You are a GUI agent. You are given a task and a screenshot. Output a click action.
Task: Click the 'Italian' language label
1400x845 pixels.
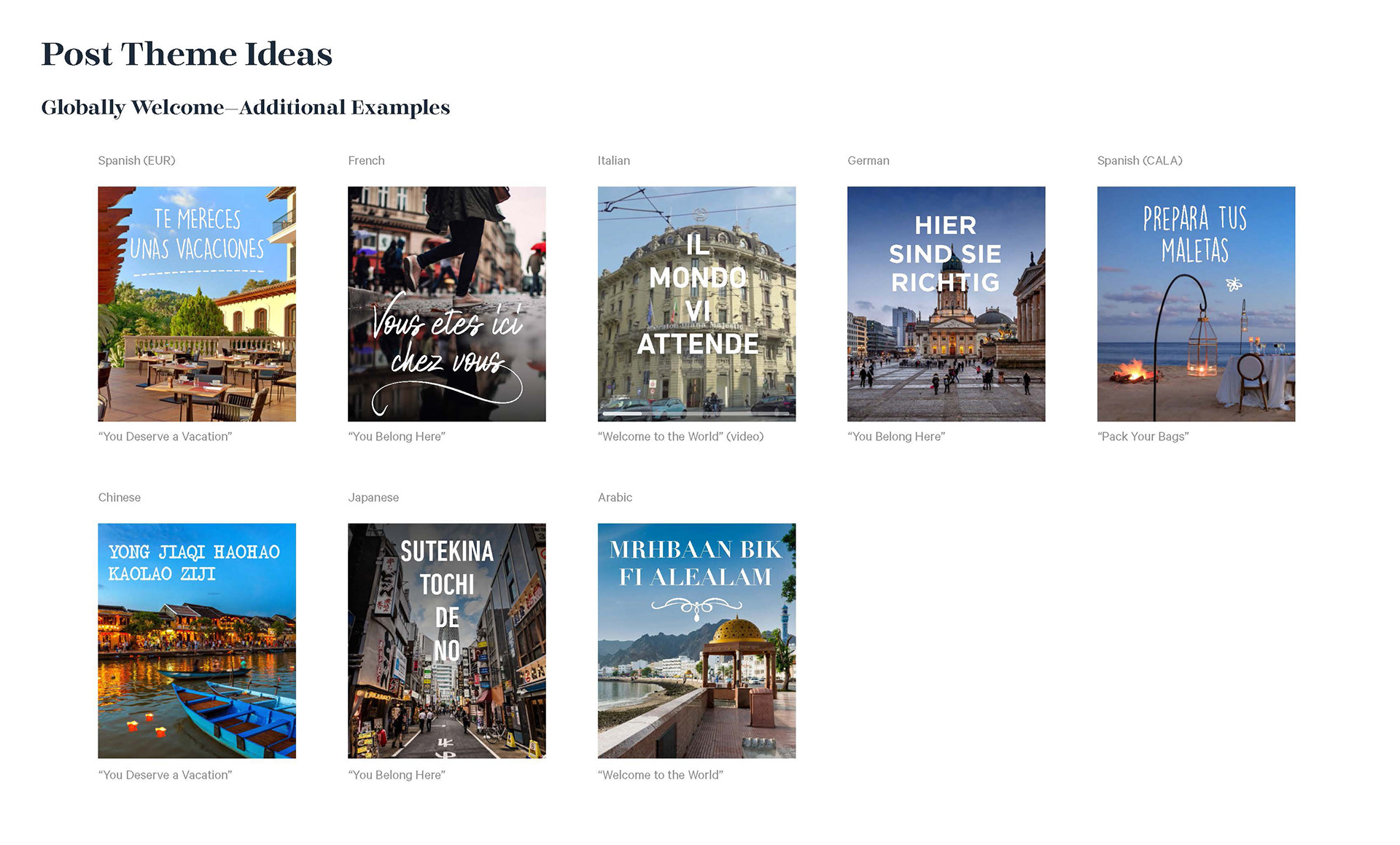coord(613,160)
